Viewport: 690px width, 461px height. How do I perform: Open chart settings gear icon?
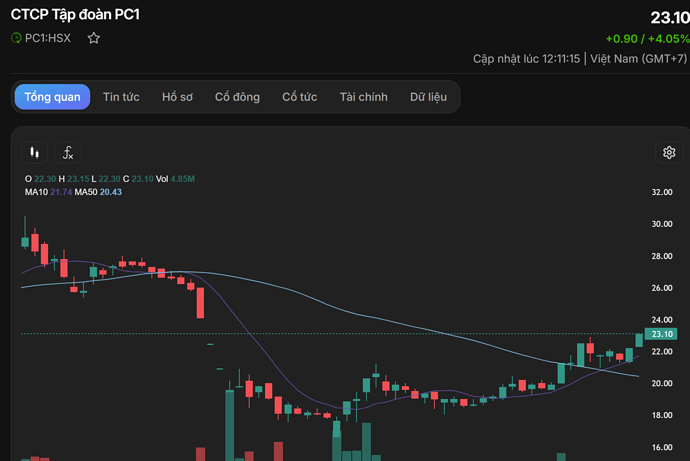click(669, 153)
